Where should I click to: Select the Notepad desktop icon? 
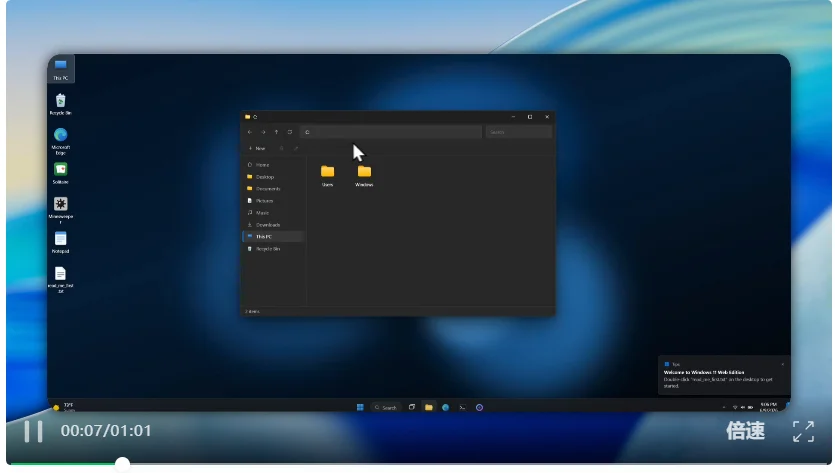click(x=60, y=243)
